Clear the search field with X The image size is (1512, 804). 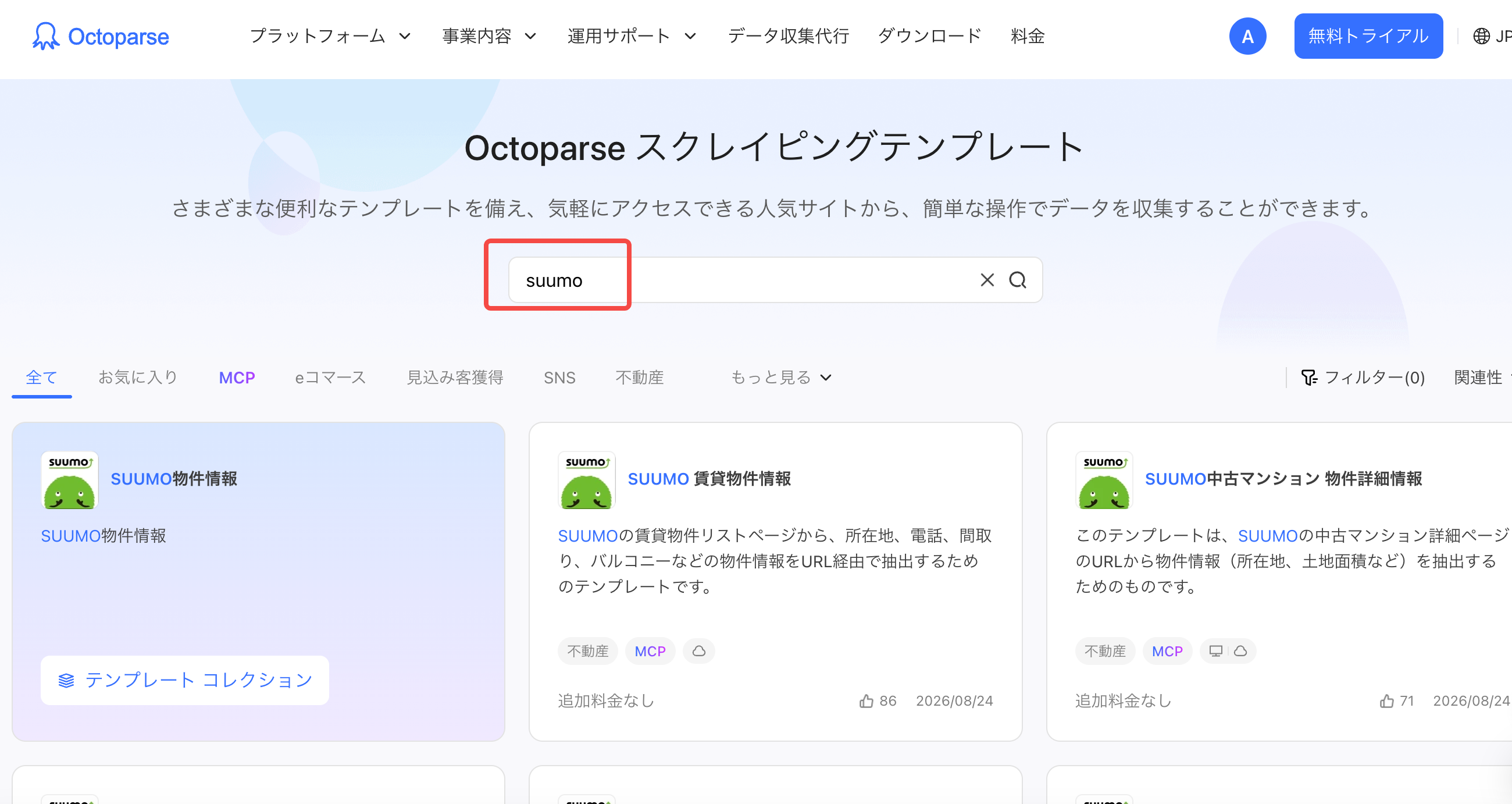point(987,280)
